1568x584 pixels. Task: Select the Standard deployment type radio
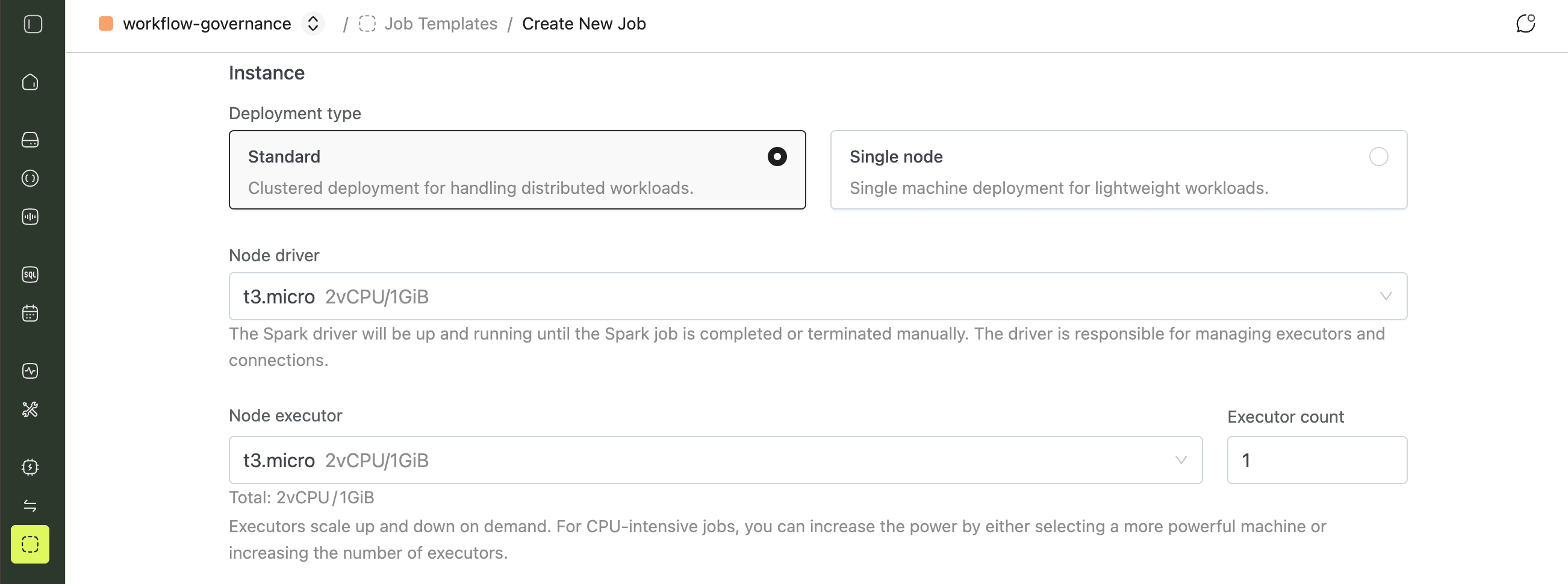click(x=777, y=157)
